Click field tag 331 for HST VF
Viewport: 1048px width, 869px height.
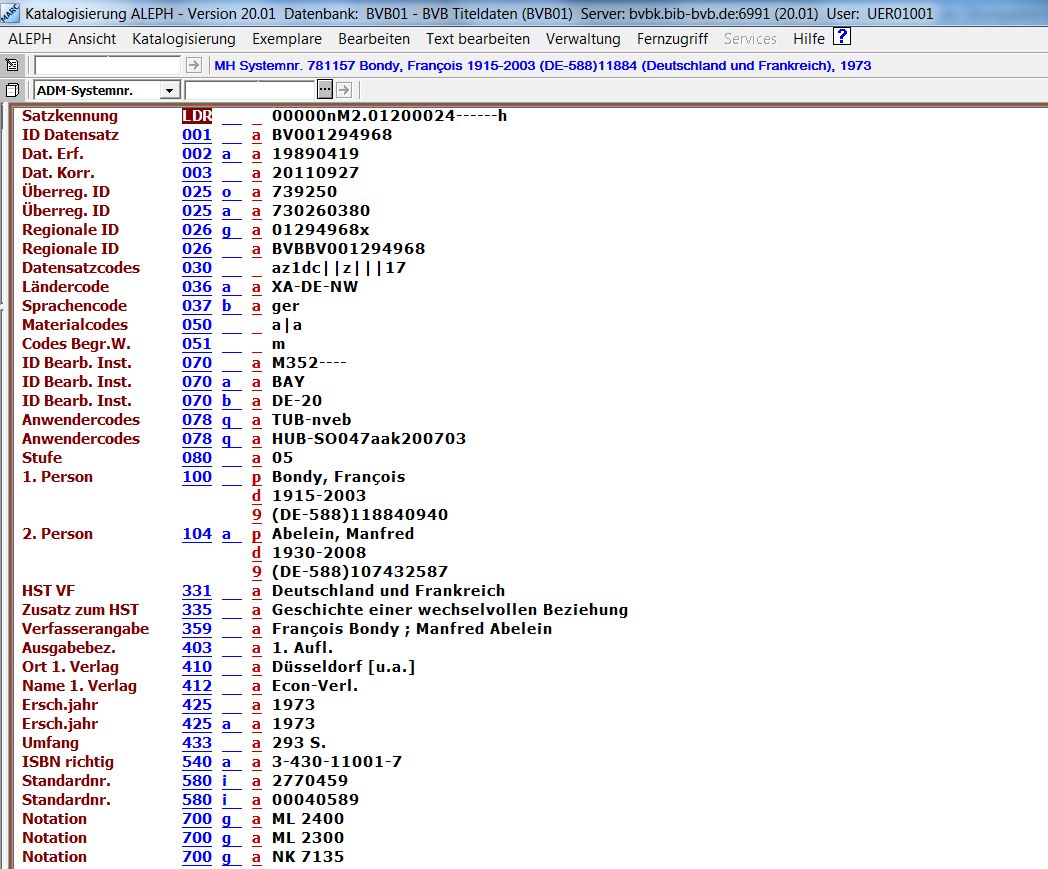tap(197, 591)
